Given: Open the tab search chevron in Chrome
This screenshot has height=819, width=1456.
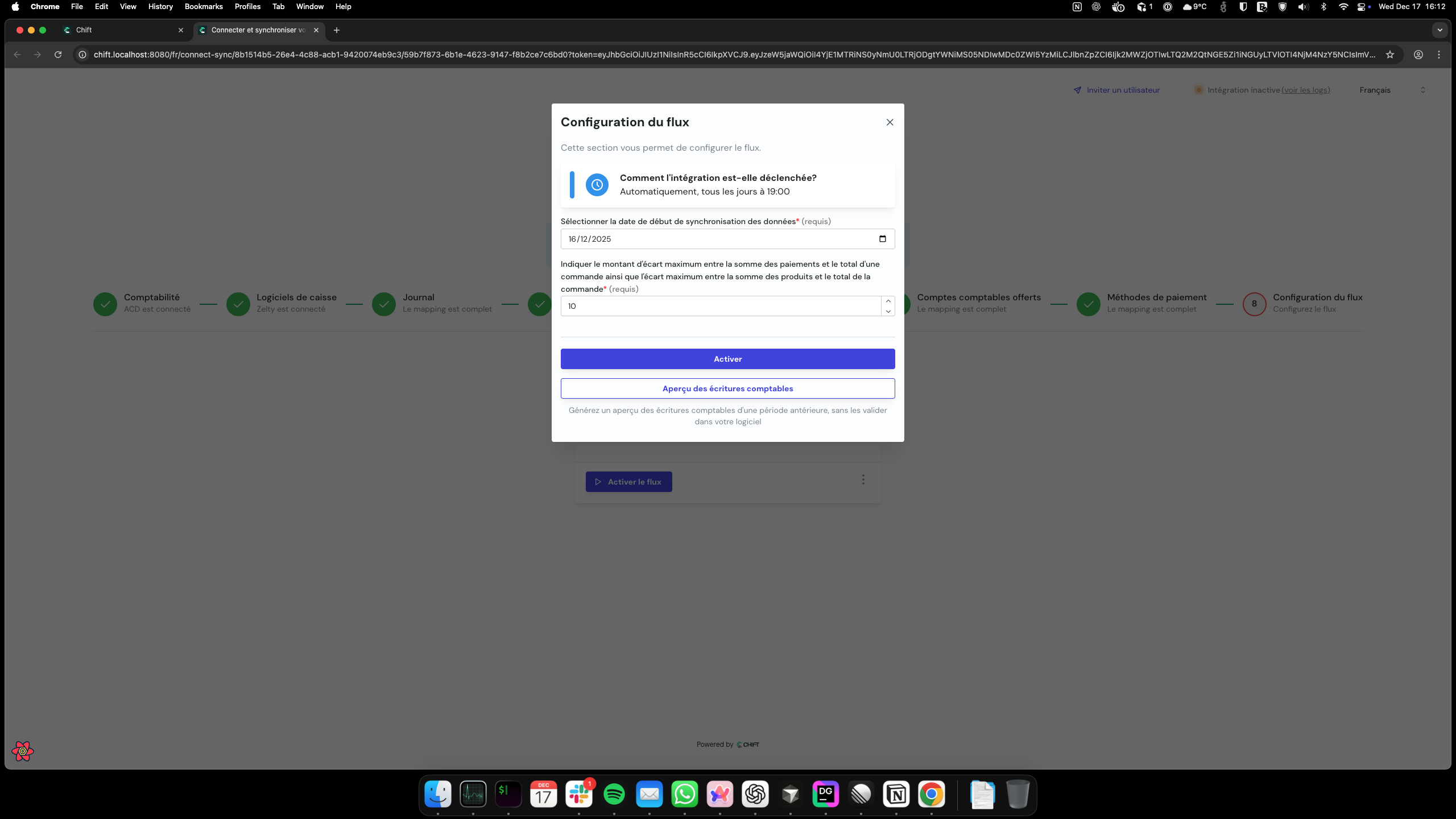Looking at the screenshot, I should click(1440, 30).
